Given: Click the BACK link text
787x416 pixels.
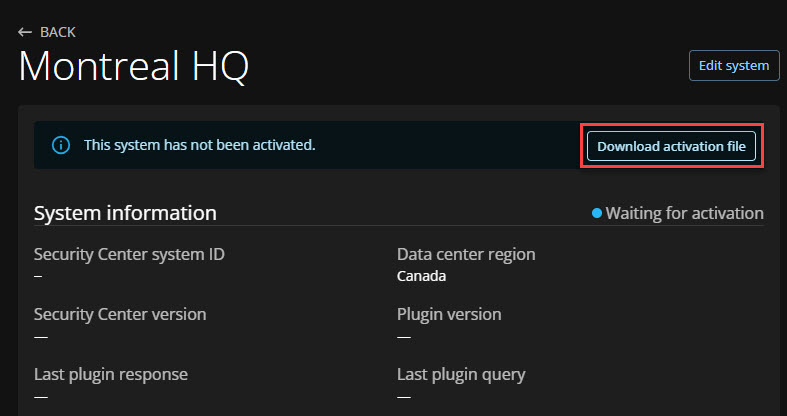Looking at the screenshot, I should pos(58,32).
